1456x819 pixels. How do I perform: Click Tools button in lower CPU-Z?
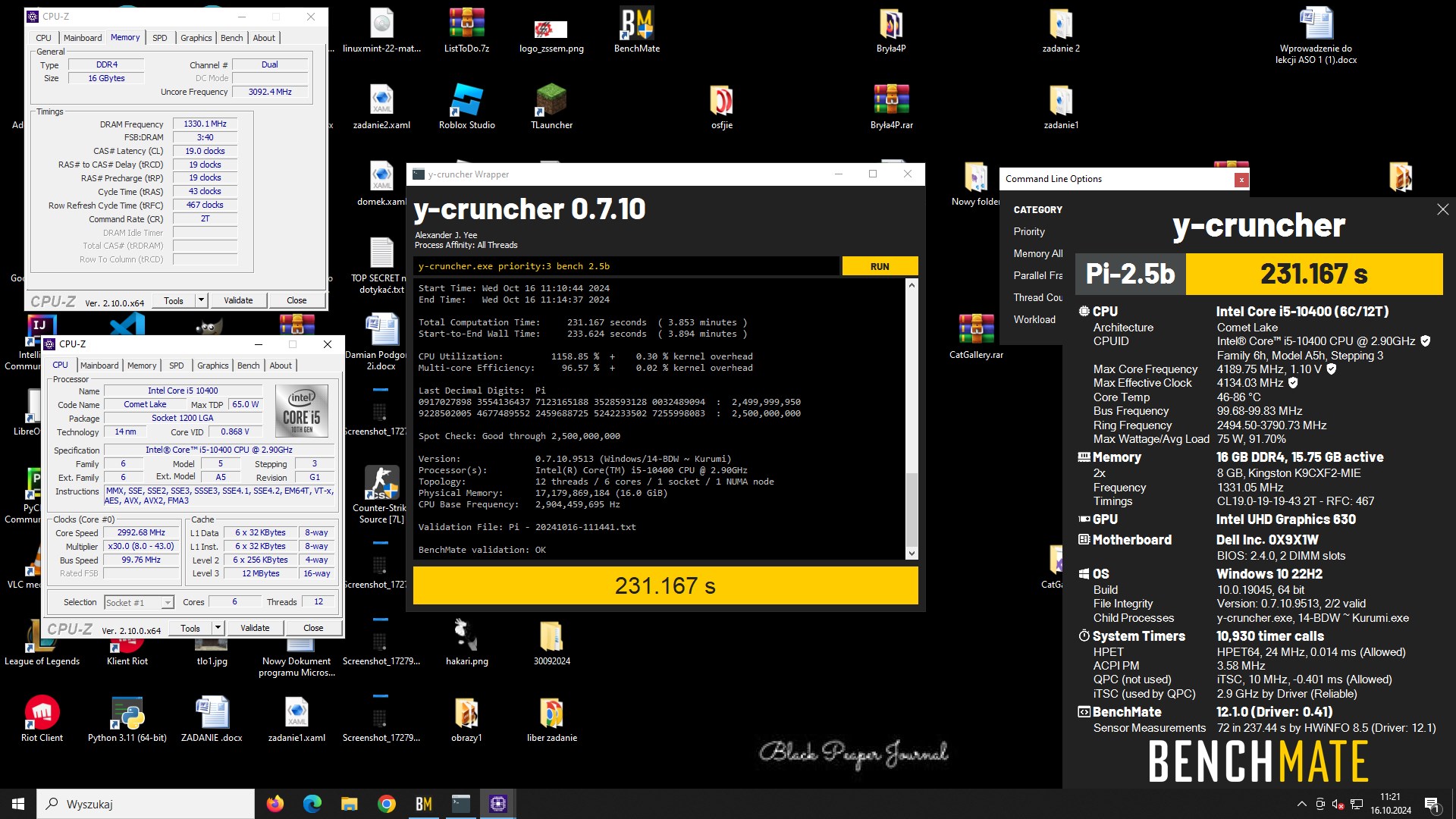pos(190,628)
